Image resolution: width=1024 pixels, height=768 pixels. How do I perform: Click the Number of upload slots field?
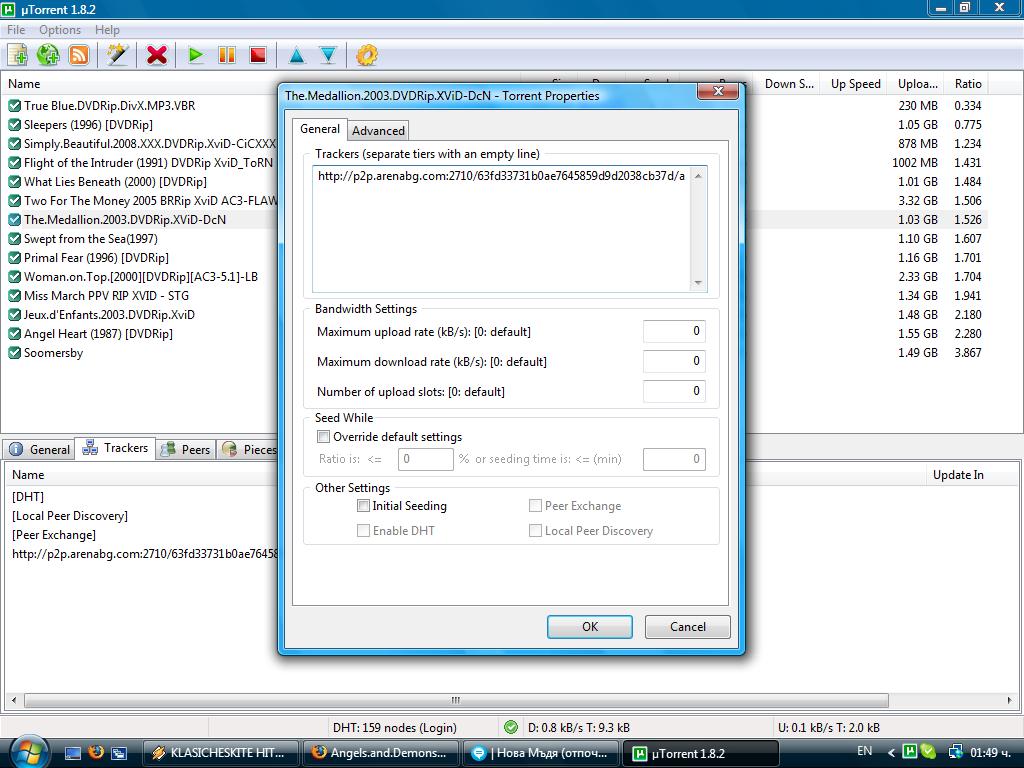pos(674,391)
